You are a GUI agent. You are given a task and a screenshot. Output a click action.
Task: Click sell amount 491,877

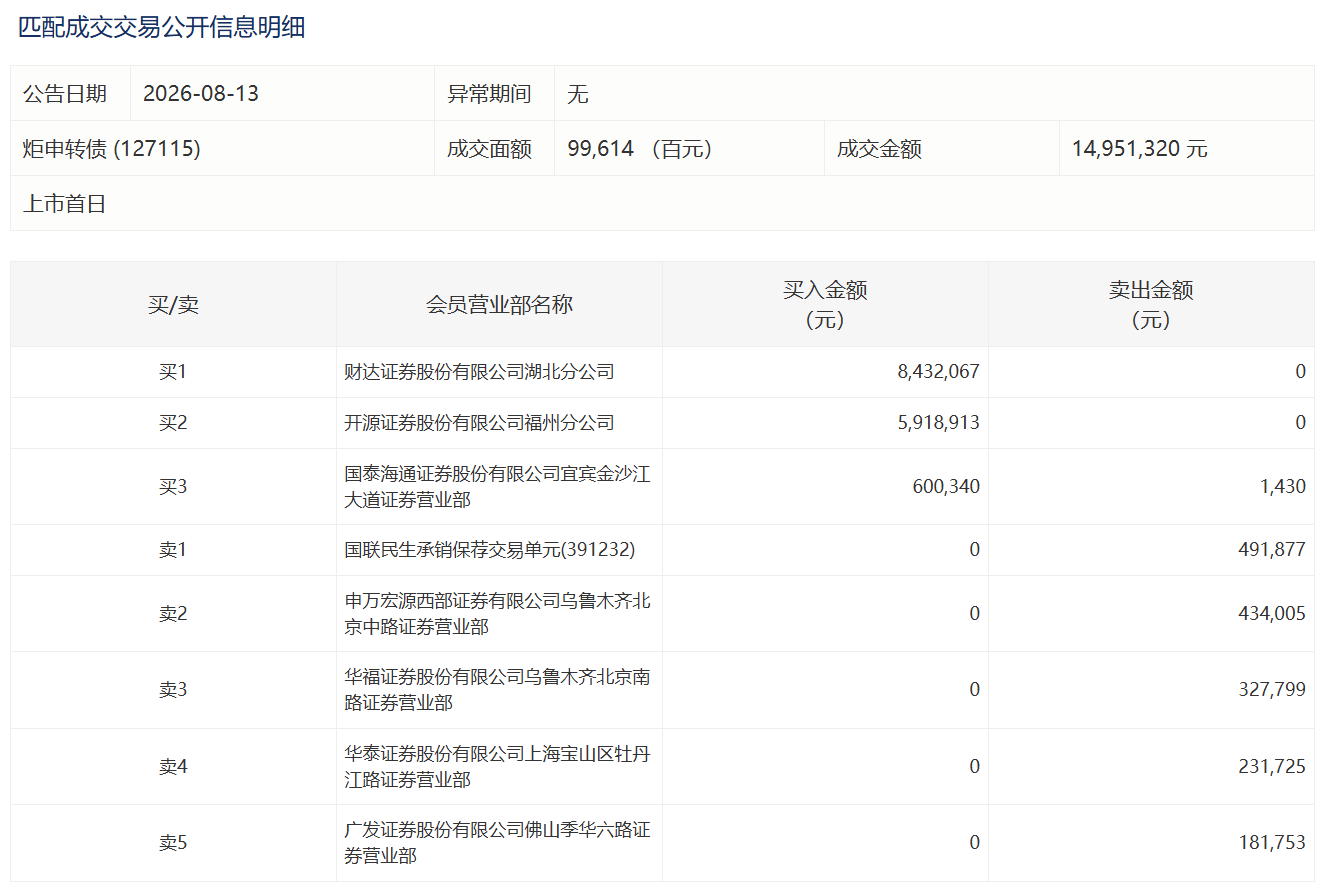pyautogui.click(x=1272, y=550)
